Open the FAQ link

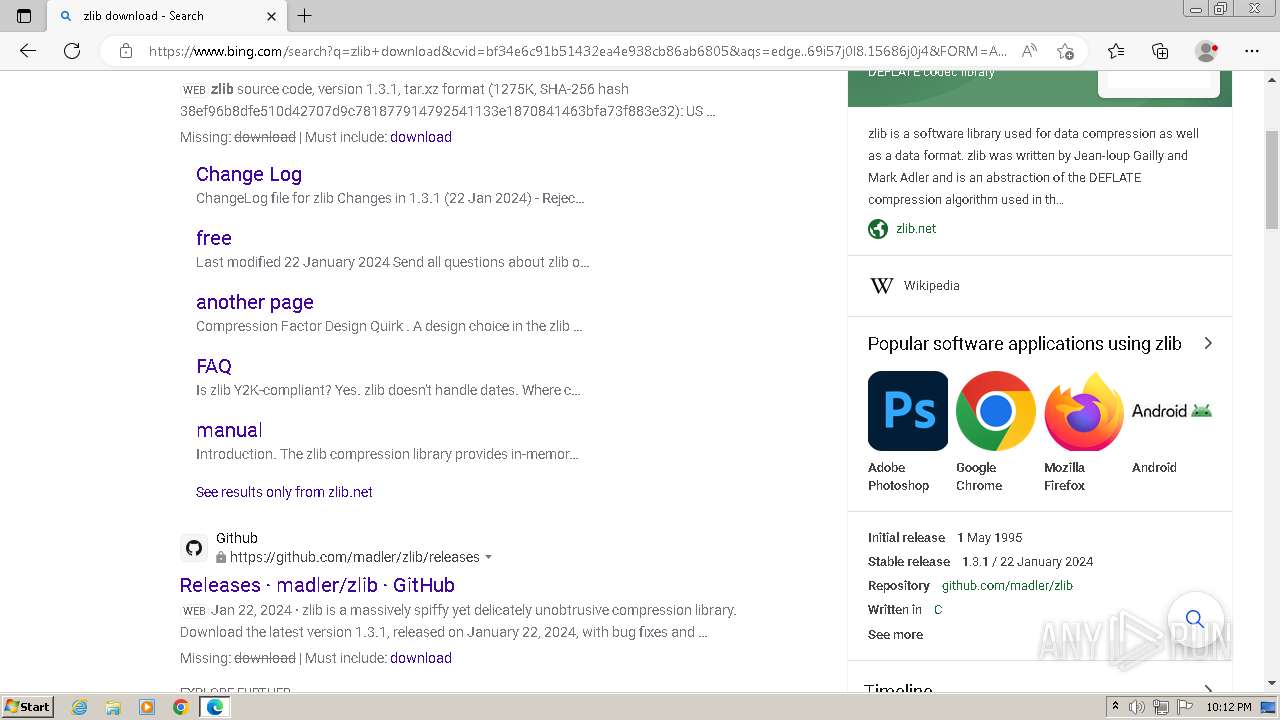(214, 366)
